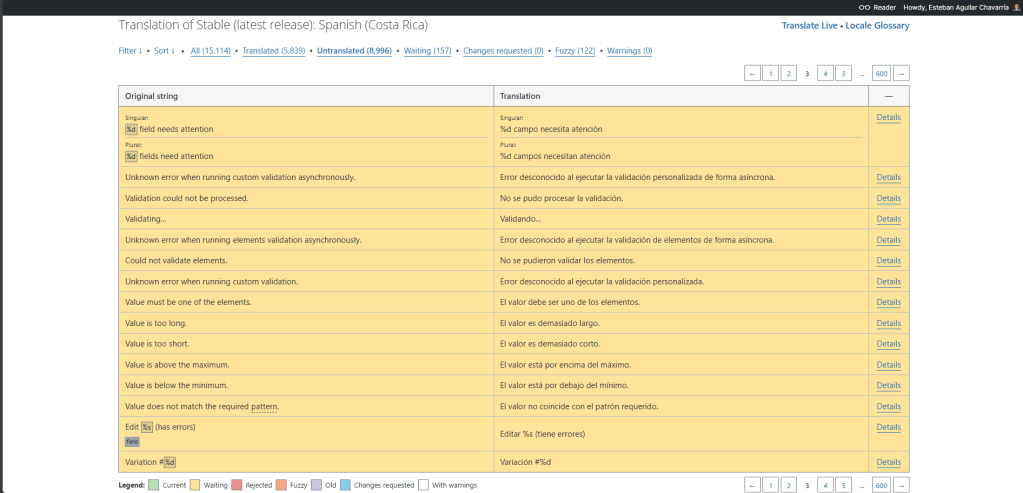
Task: Show Warnings (0) strings
Action: point(630,51)
